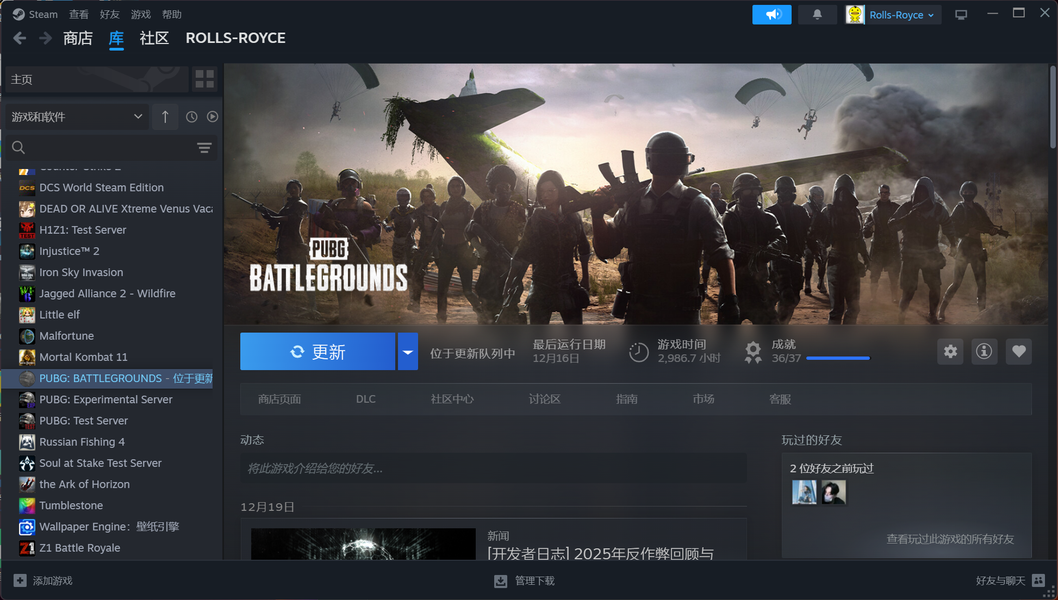Open the ROLLS-ROYCE profile tab
The image size is (1058, 600).
(x=235, y=38)
